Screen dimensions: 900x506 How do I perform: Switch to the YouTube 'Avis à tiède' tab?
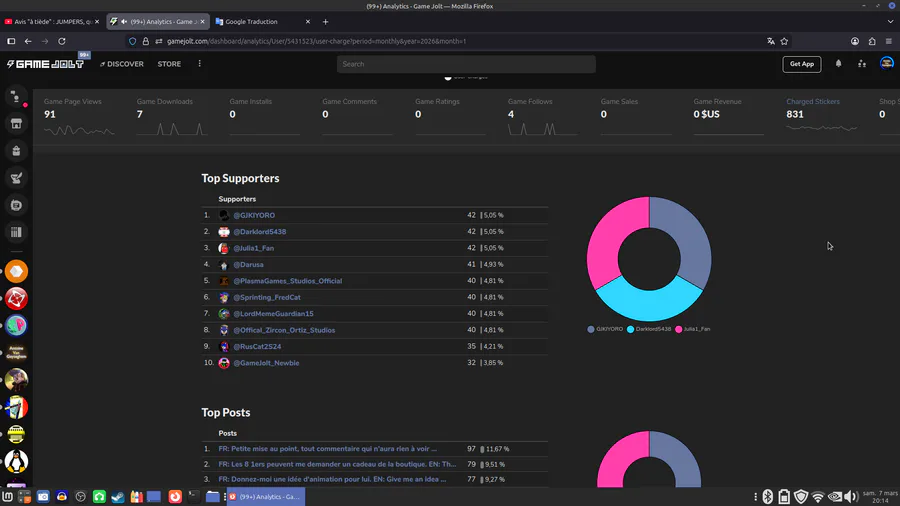[x=52, y=22]
